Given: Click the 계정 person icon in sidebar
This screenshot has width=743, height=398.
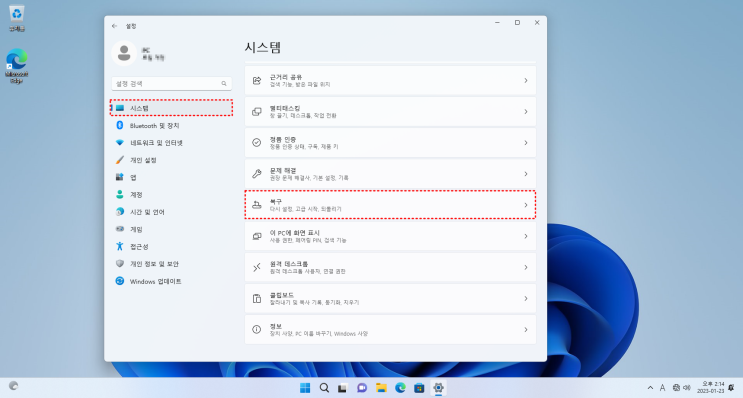Looking at the screenshot, I should point(120,194).
